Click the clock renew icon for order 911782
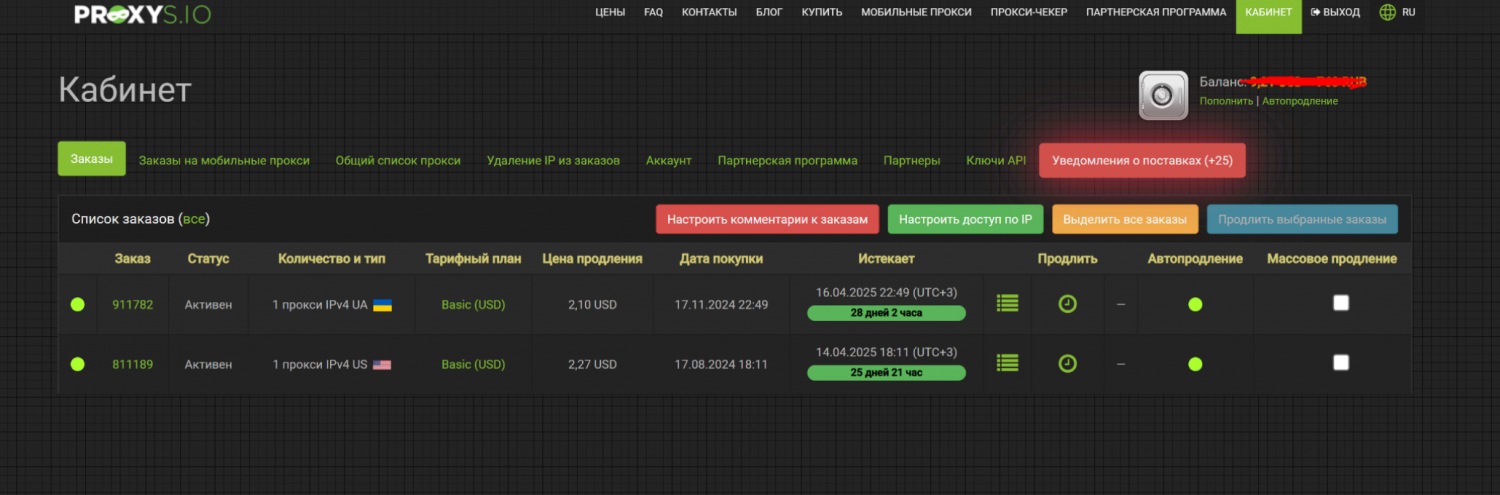The image size is (1500, 495). coord(1067,304)
